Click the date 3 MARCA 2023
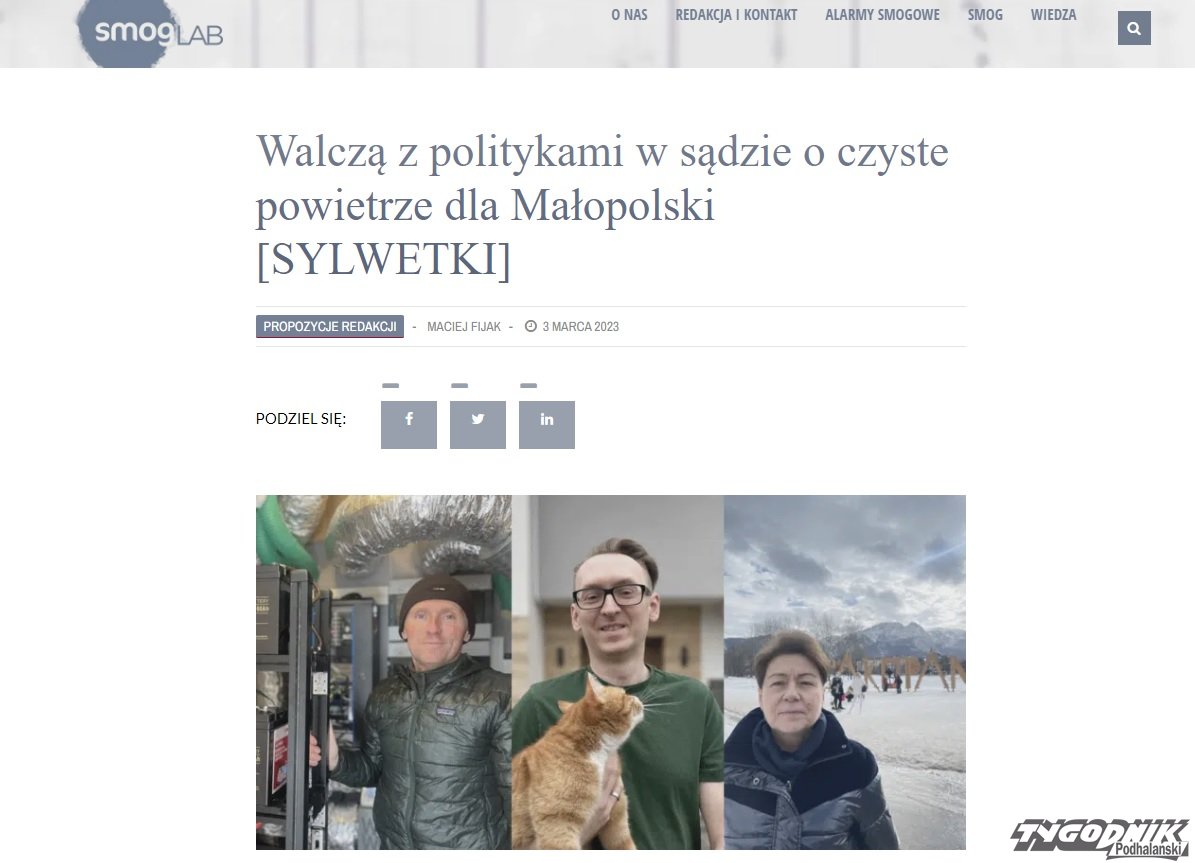This screenshot has height=863, width=1195. coord(581,326)
